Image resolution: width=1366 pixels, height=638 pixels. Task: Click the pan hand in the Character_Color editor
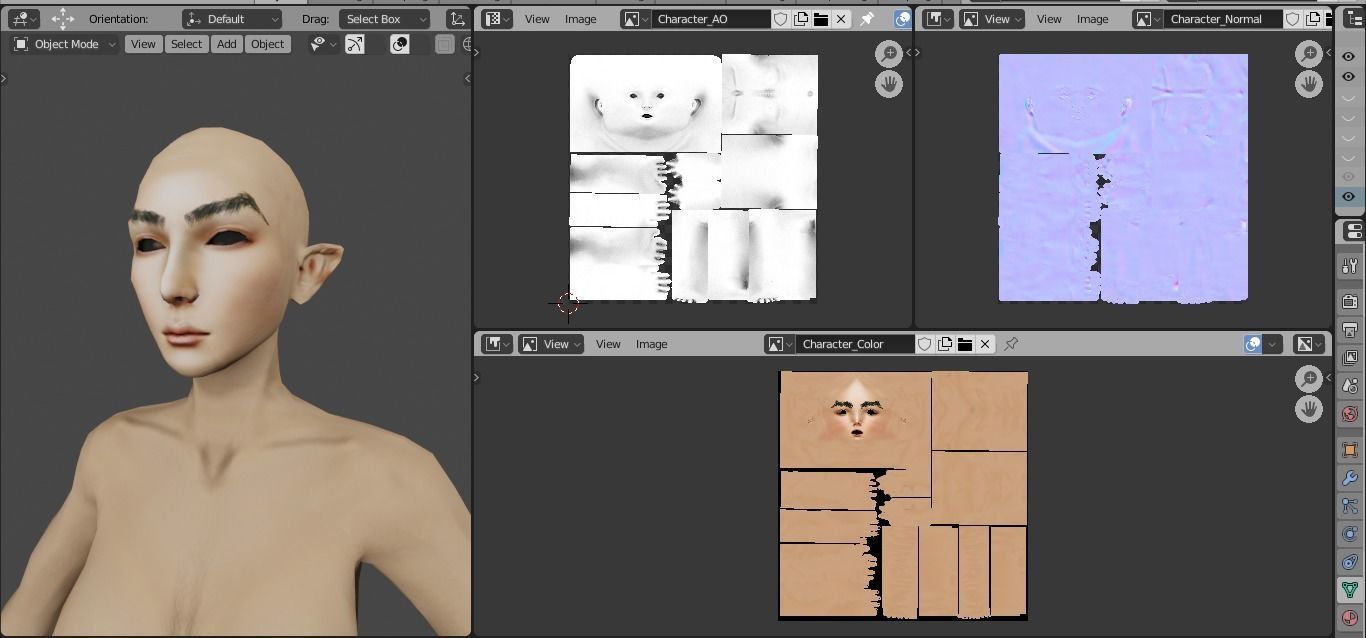tap(1309, 409)
